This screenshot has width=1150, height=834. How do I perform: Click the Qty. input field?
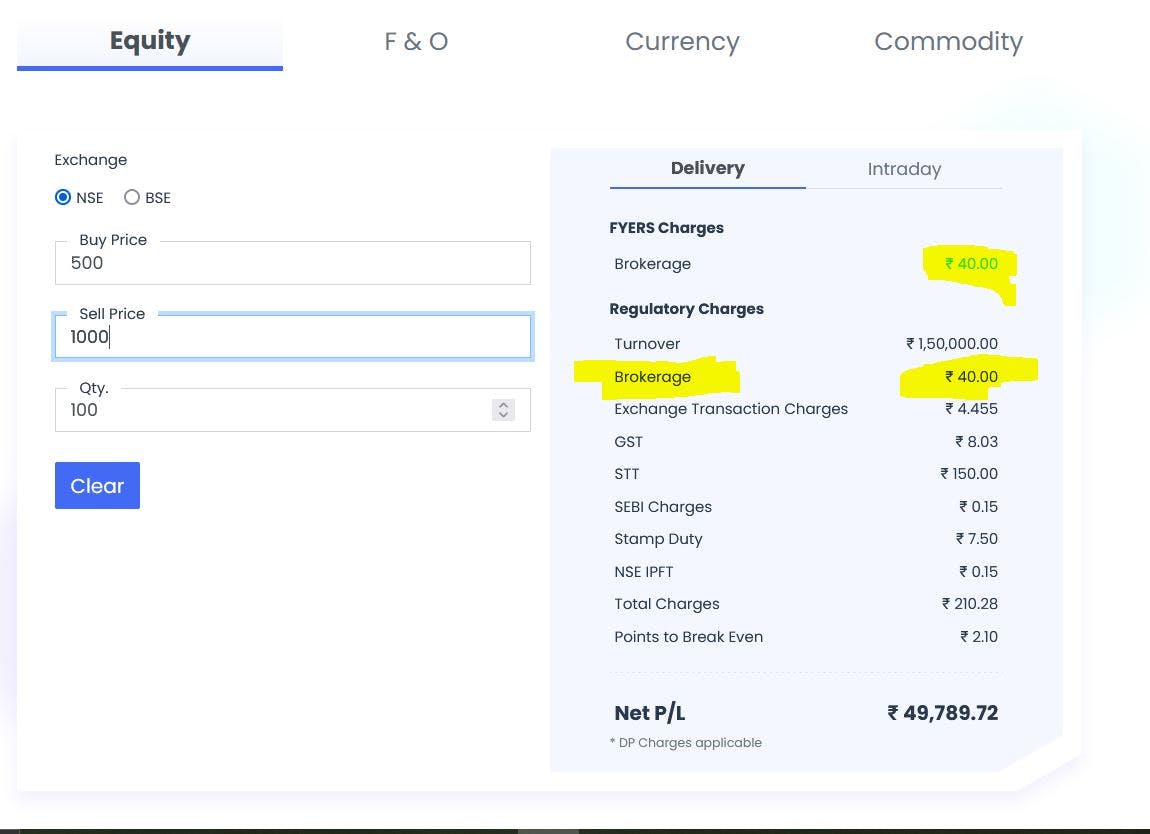(272, 410)
